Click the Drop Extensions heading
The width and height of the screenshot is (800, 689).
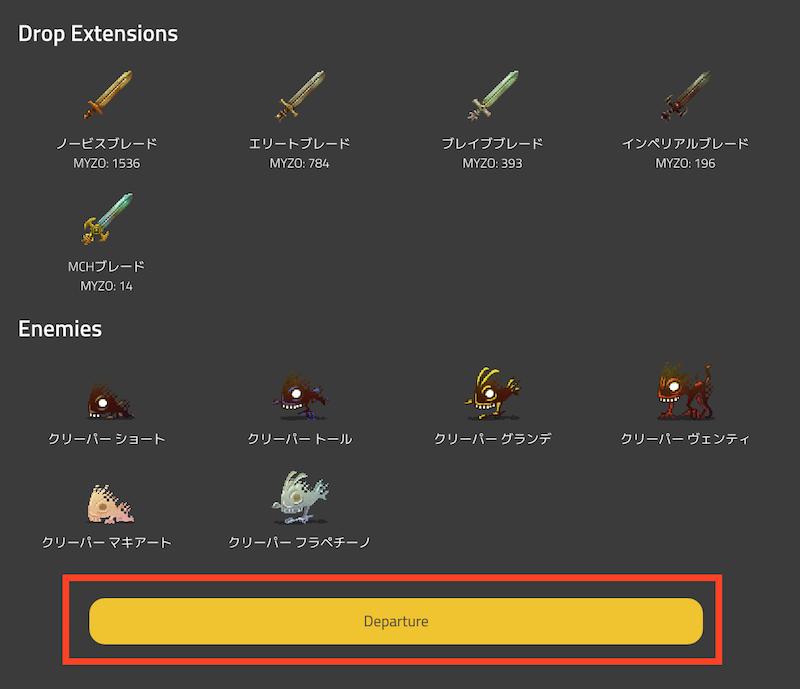click(x=98, y=34)
